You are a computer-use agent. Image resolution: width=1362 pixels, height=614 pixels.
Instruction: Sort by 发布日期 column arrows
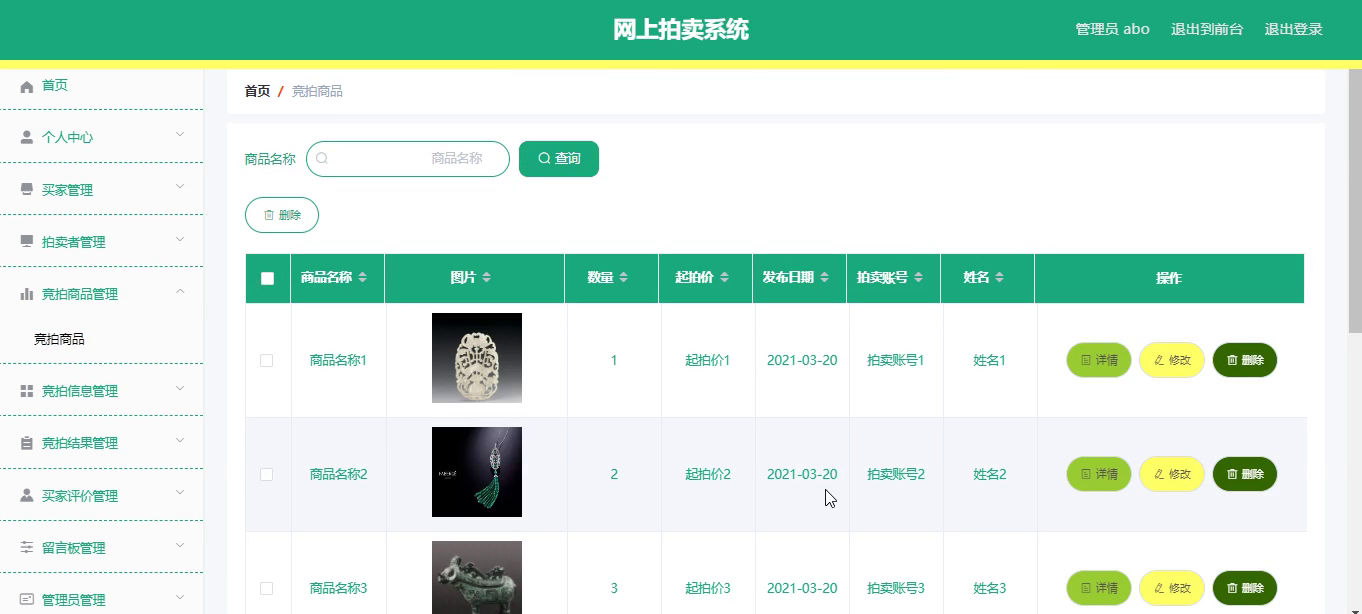pos(824,278)
